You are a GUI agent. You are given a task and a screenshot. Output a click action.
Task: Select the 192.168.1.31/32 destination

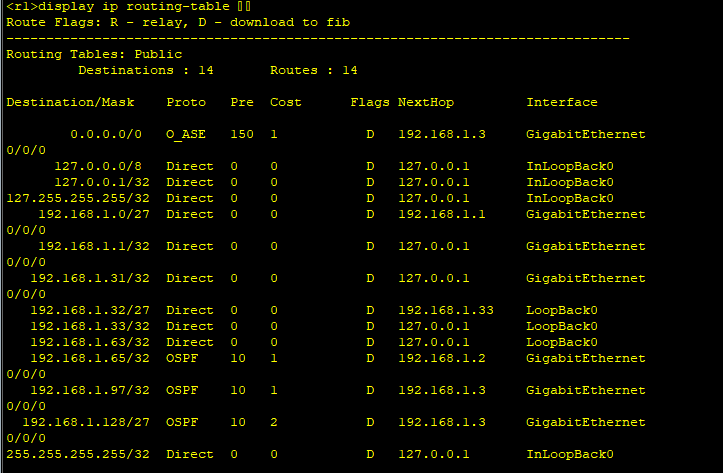pos(90,278)
